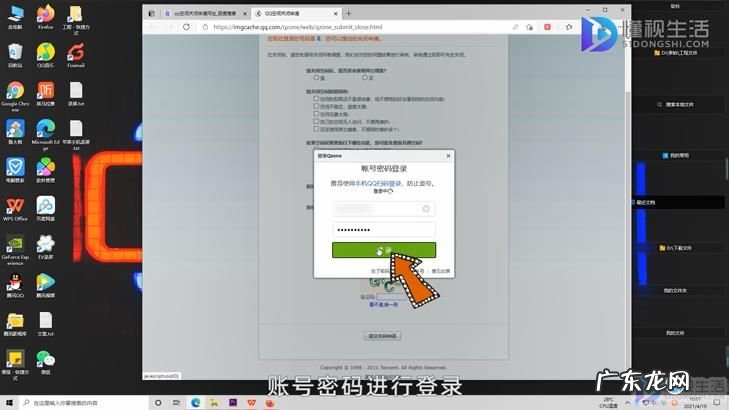
Task: Open the Foxmail desktop shortcut
Action: pos(75,55)
